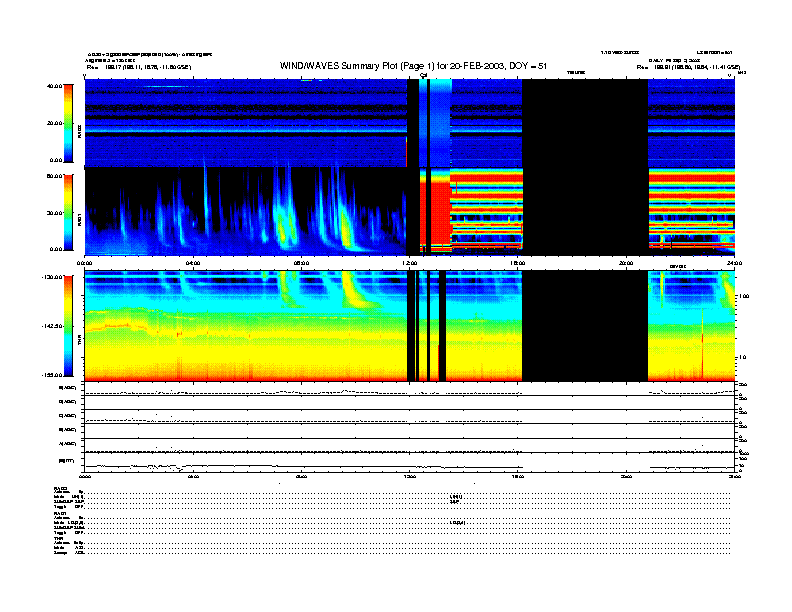Image resolution: width=792 pixels, height=612 pixels.
Task: Click the 40.00 color scale label
Action: point(55,86)
